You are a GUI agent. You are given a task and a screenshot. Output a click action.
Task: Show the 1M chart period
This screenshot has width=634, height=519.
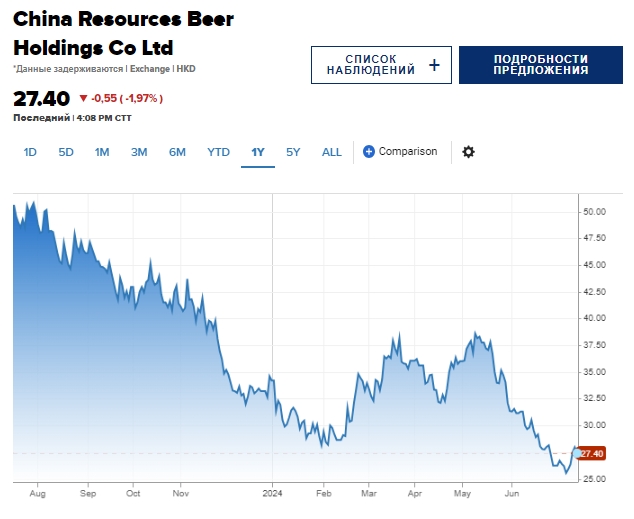click(x=102, y=152)
